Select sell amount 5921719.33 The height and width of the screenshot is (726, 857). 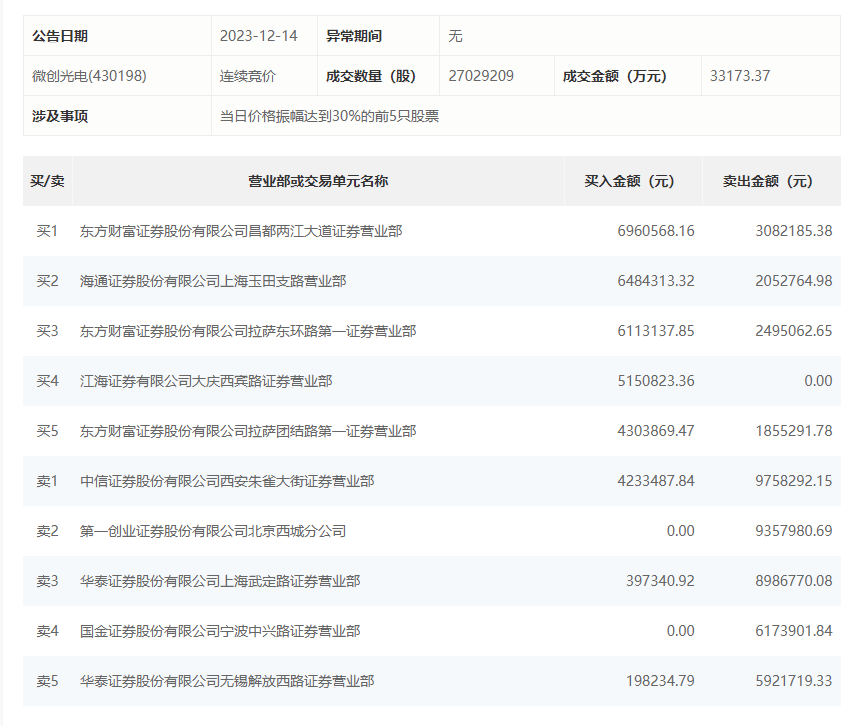click(x=794, y=681)
